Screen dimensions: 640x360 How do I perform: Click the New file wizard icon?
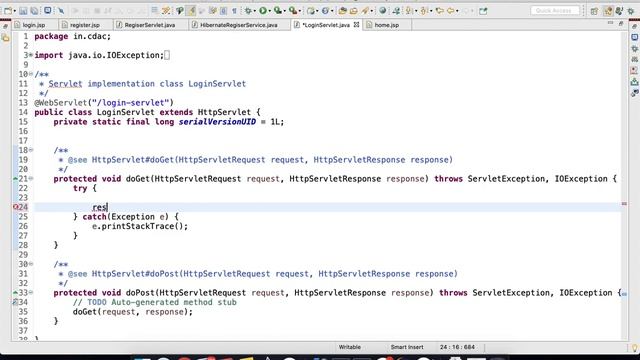(x=8, y=11)
